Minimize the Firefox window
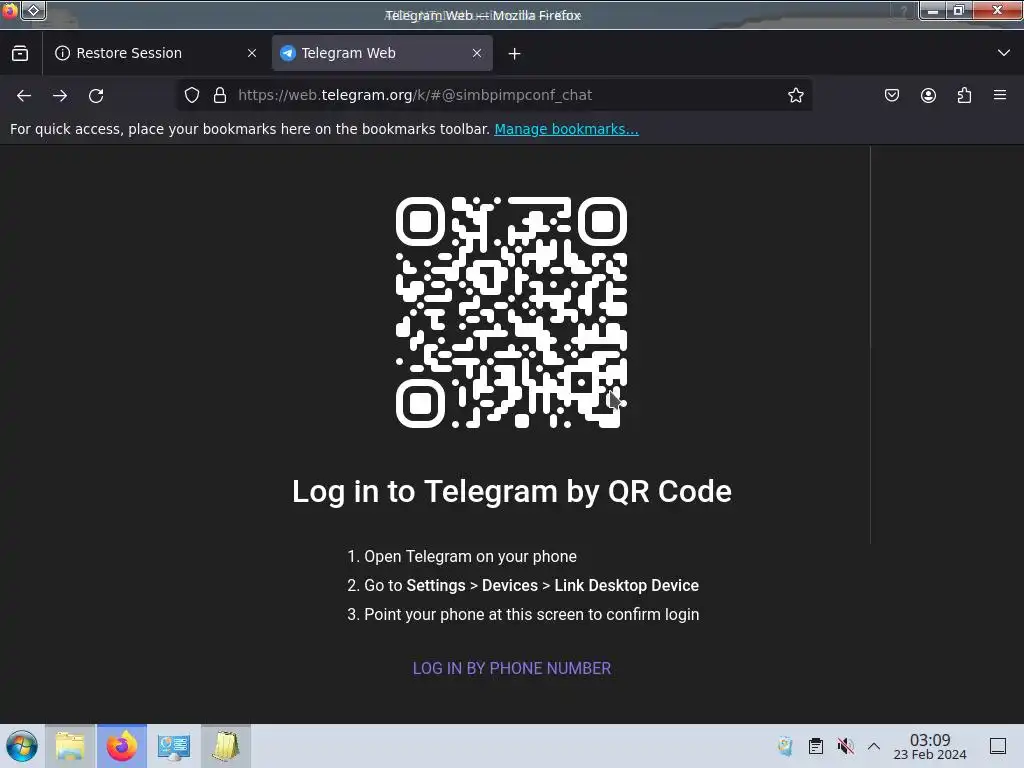 (x=933, y=10)
